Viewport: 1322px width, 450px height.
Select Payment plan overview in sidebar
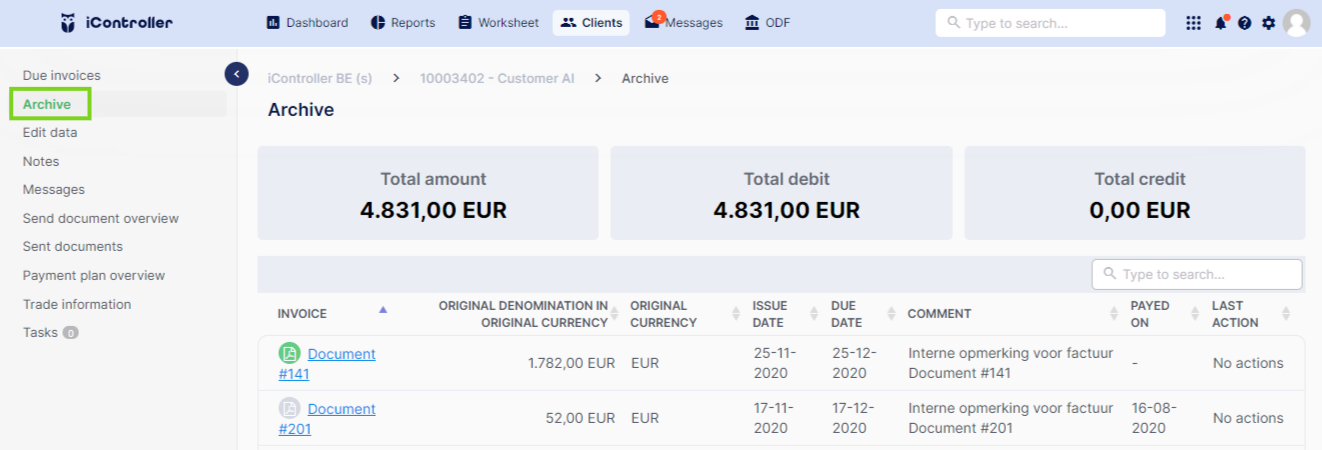click(x=94, y=275)
